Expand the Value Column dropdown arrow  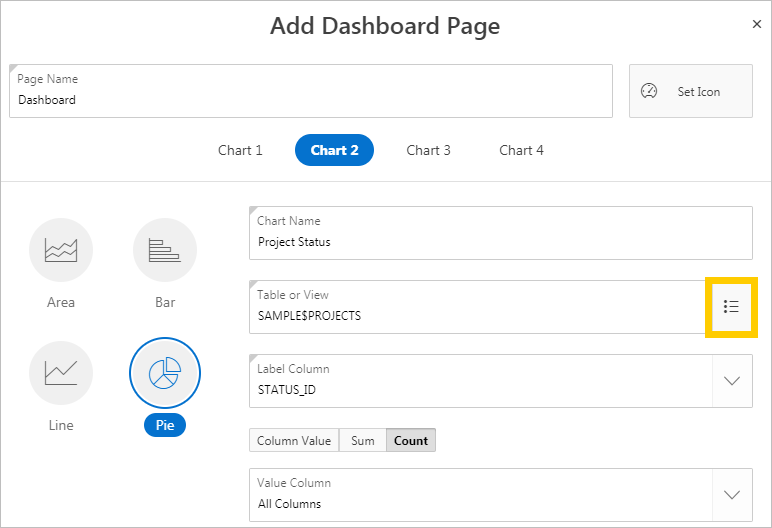pos(732,495)
